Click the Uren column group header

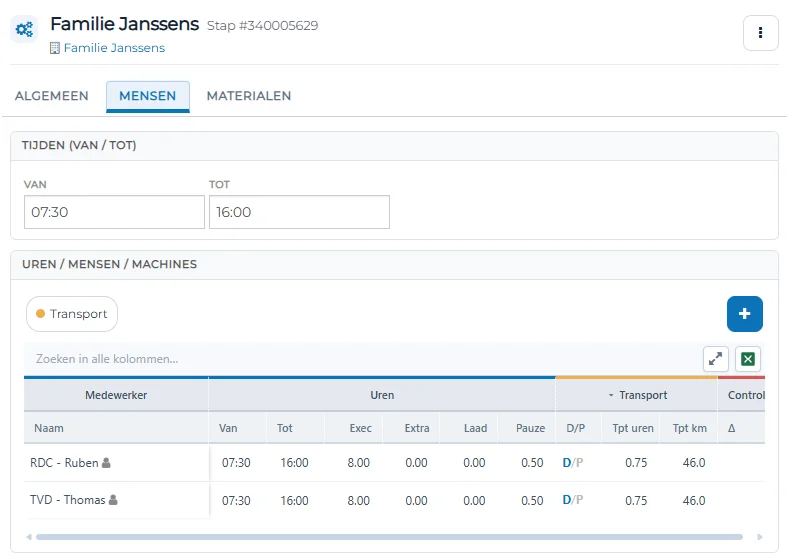[382, 395]
